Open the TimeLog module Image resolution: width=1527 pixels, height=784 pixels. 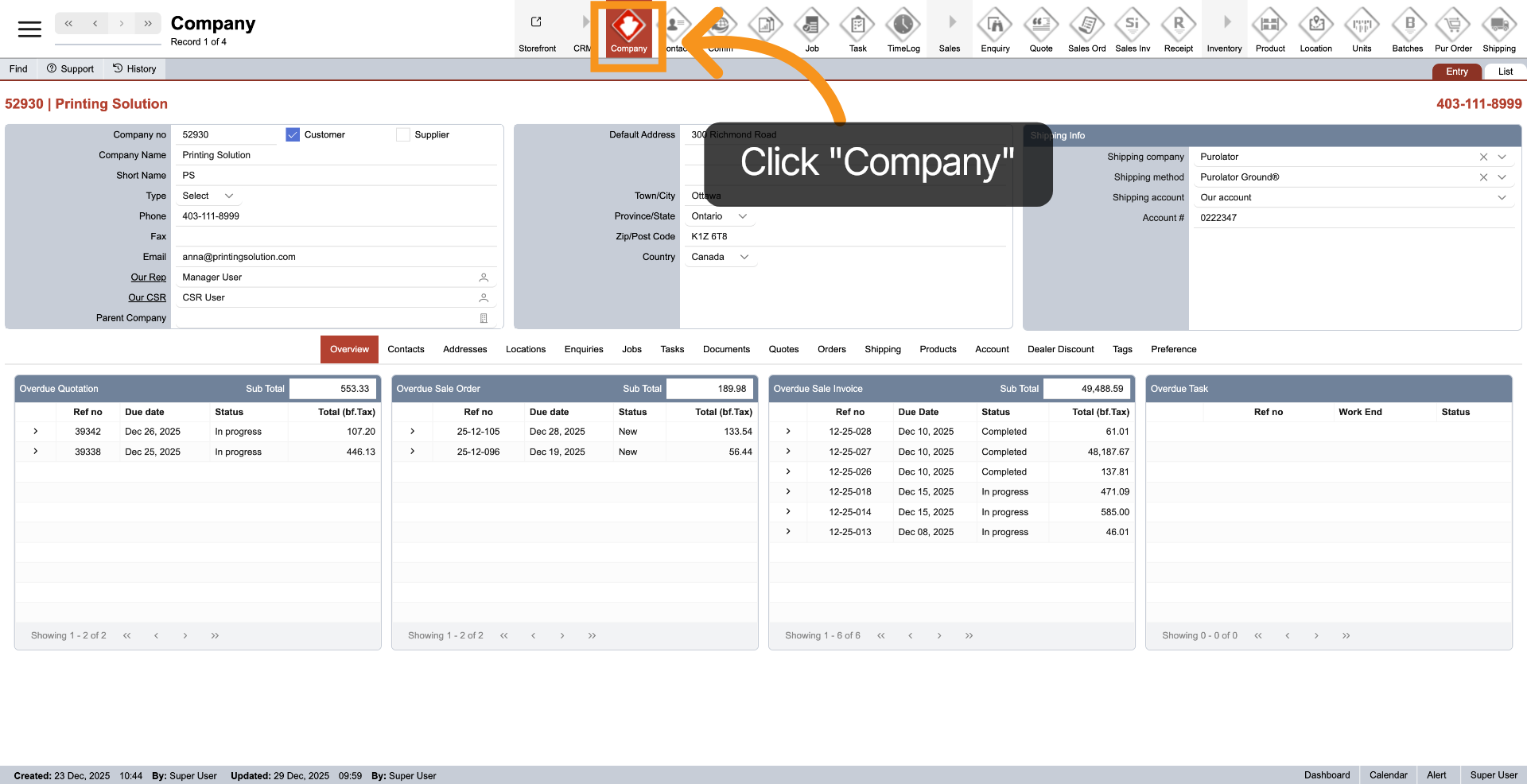click(903, 30)
